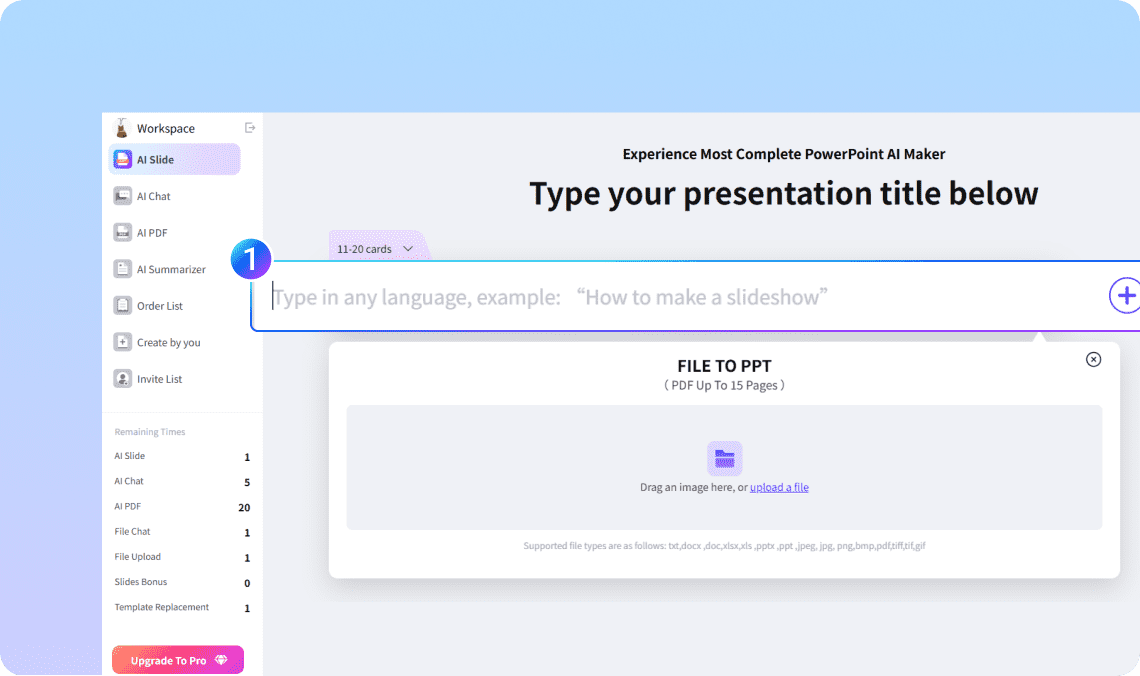Click the Workspace avatar icon
Image resolution: width=1140 pixels, height=676 pixels.
(122, 128)
